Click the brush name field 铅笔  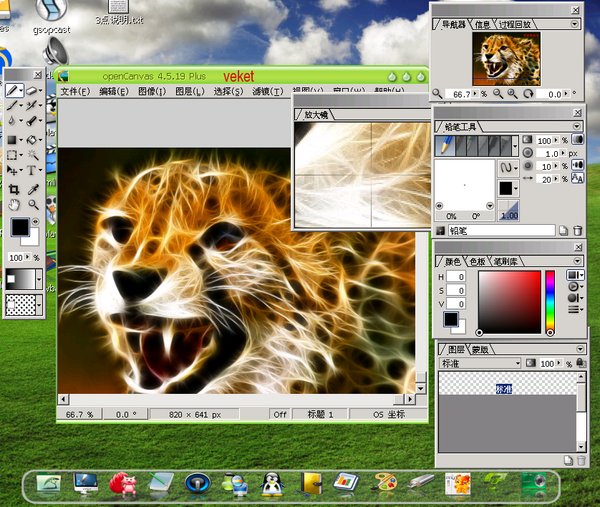(x=500, y=230)
